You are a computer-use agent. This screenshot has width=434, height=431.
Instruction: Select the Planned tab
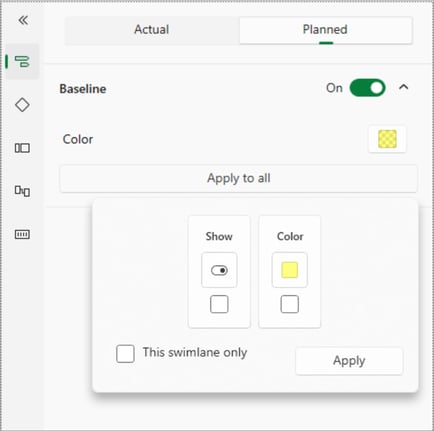(x=326, y=30)
